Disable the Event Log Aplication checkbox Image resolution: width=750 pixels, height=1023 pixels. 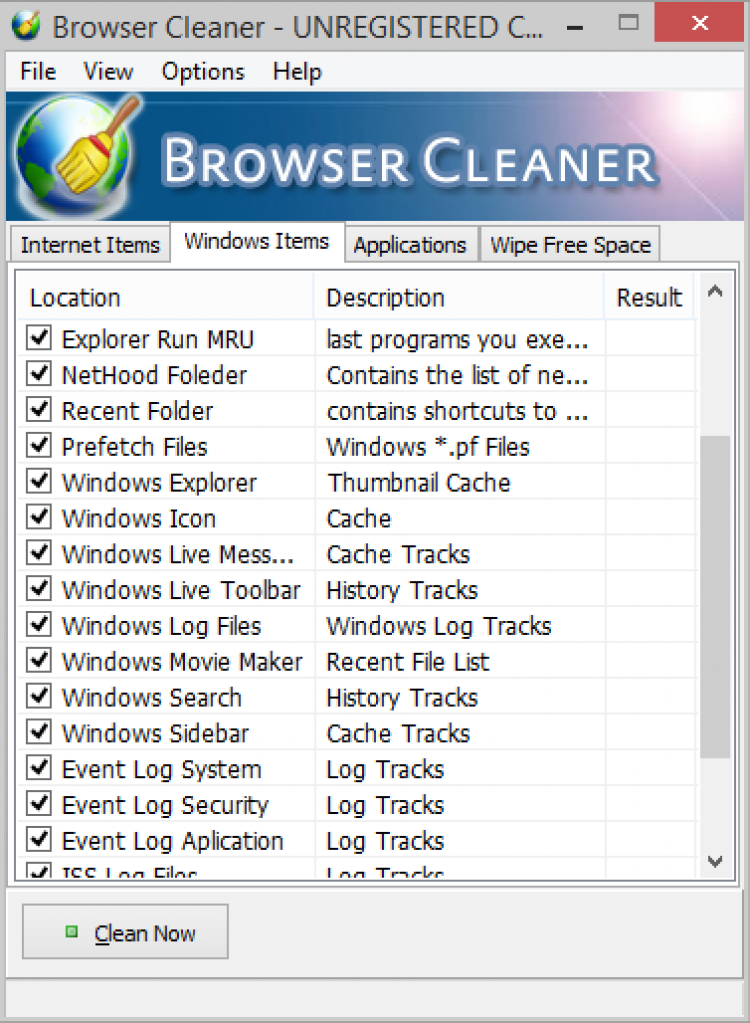tap(39, 840)
